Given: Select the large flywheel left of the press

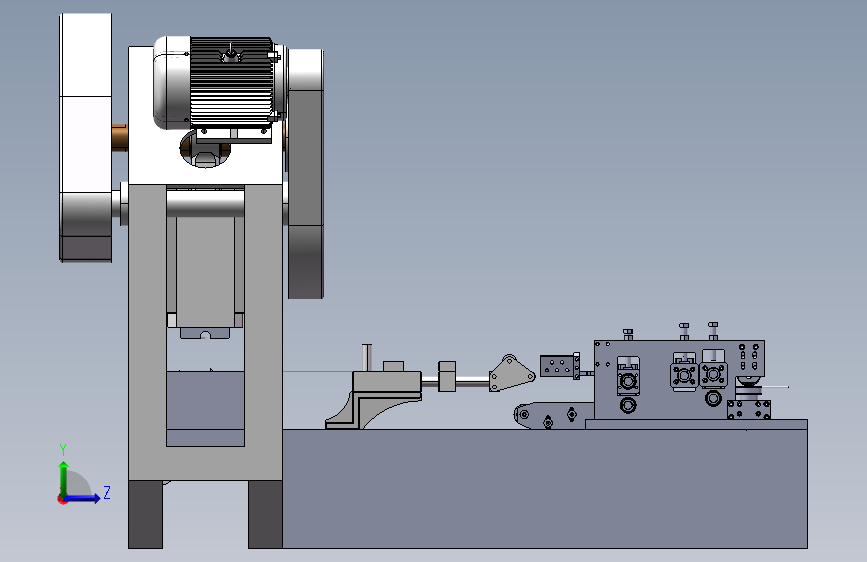Looking at the screenshot, I should pos(86,137).
